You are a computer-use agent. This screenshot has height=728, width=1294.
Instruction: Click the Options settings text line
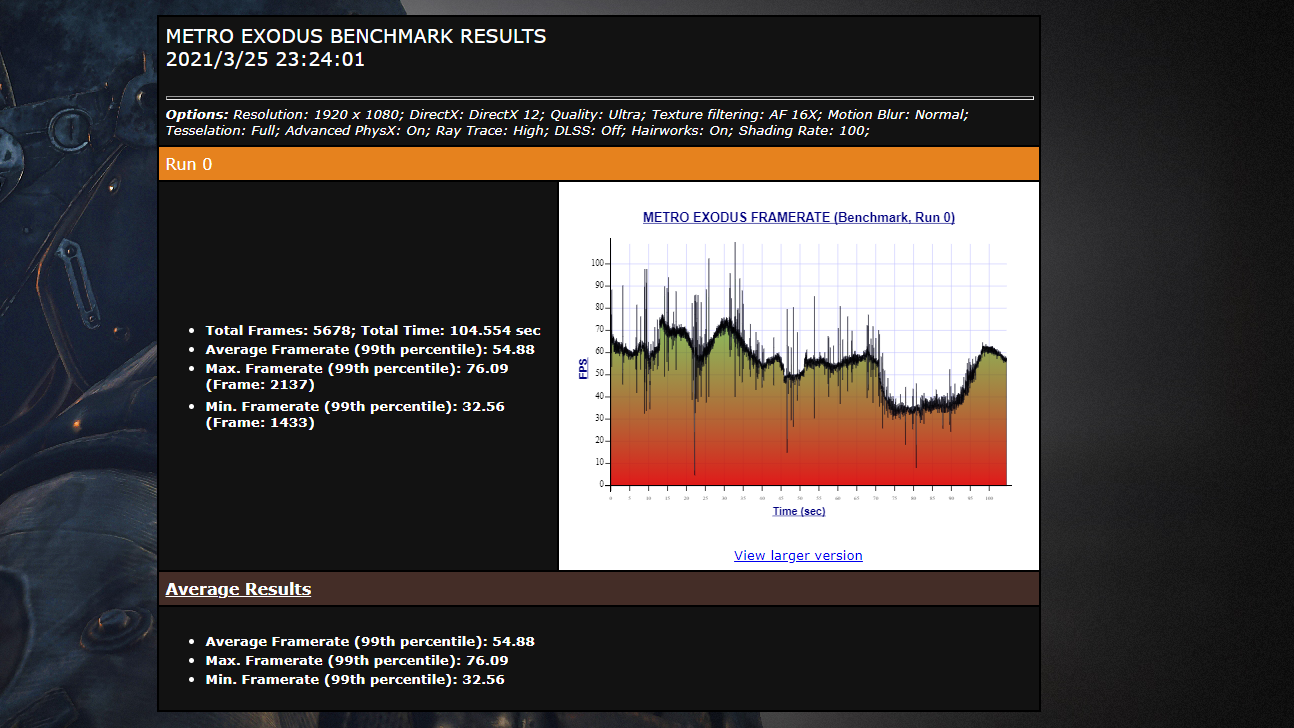(x=566, y=122)
